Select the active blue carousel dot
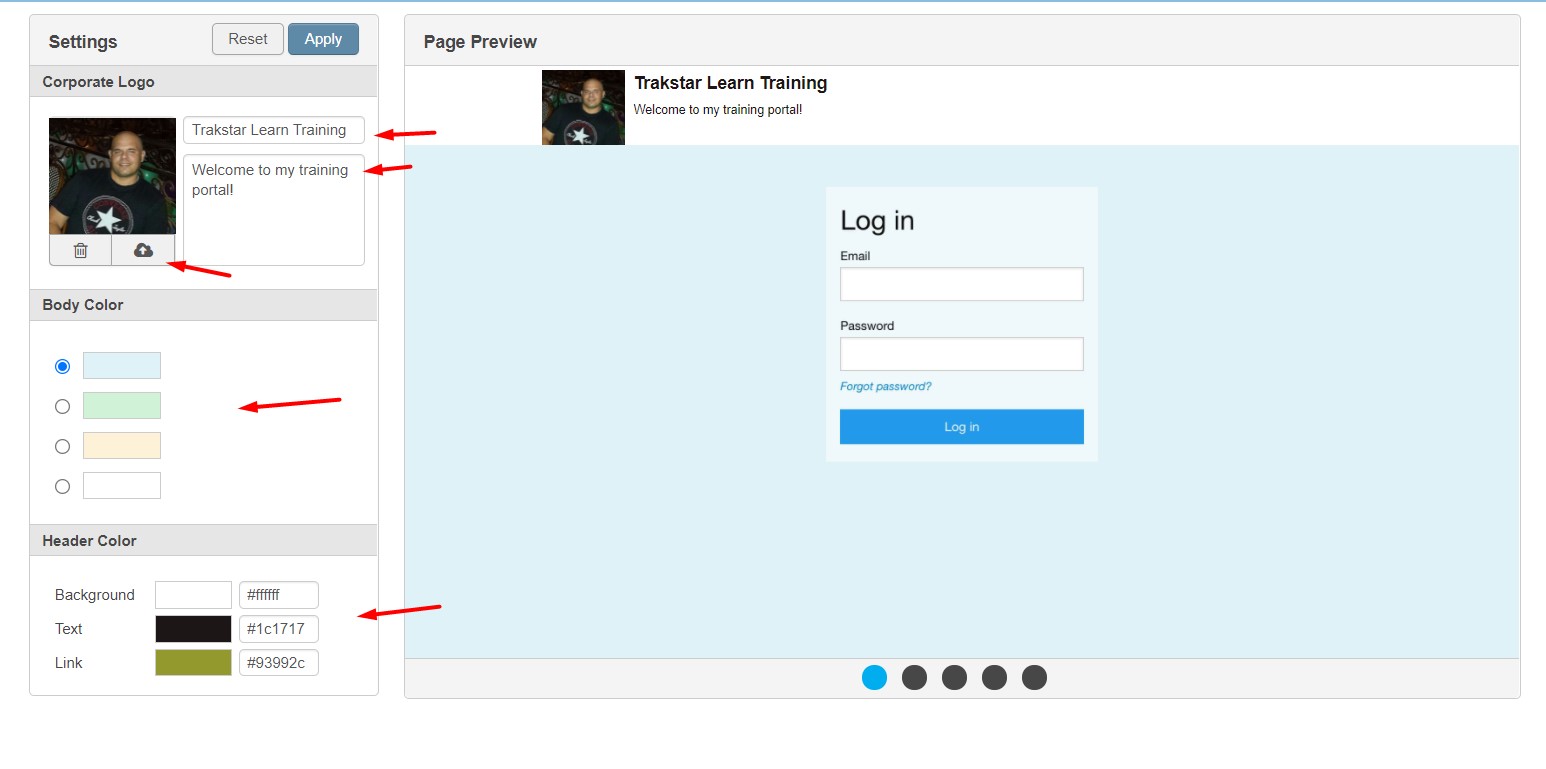The image size is (1546, 769). coord(874,677)
